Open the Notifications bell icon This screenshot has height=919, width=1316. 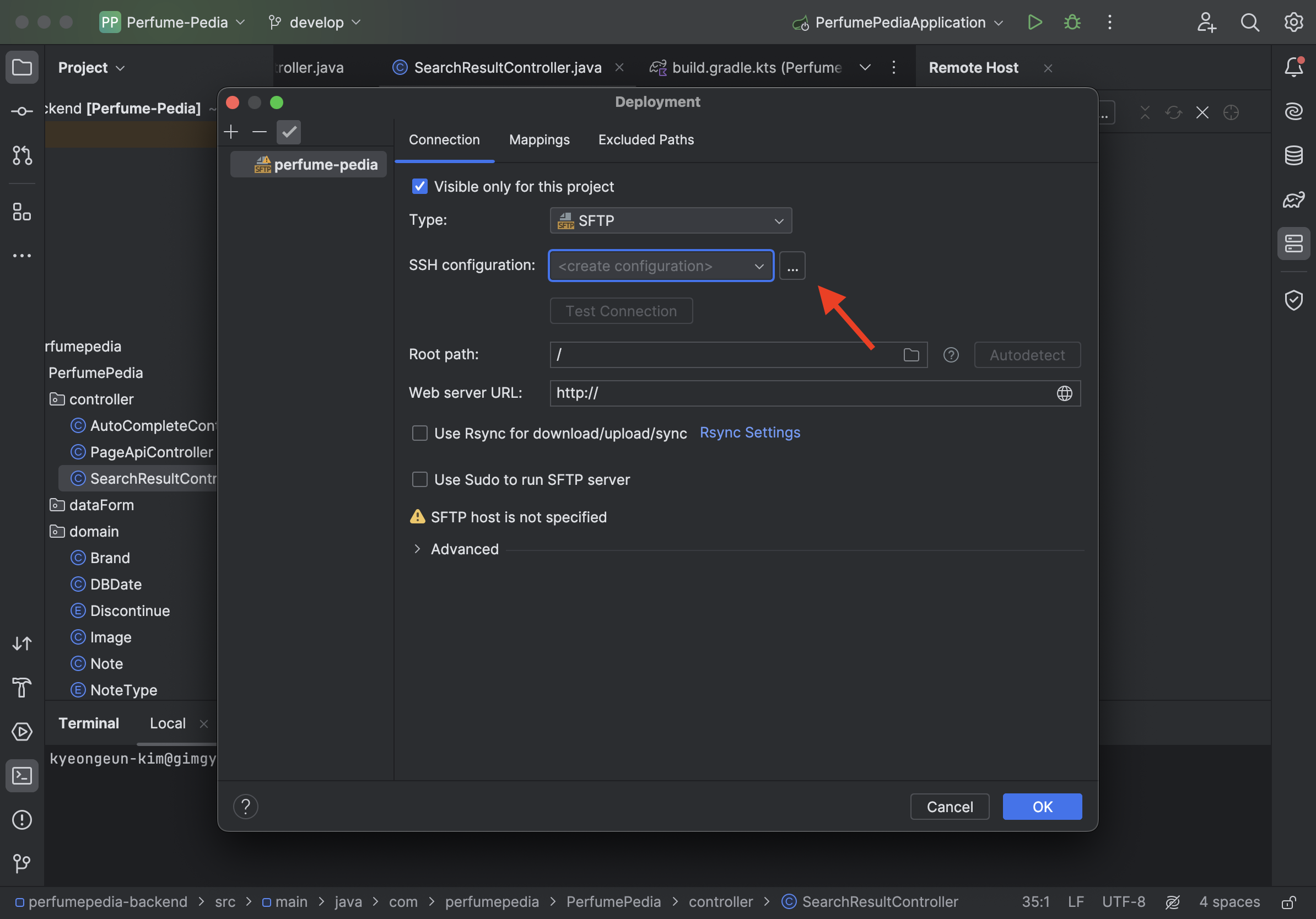tap(1293, 67)
